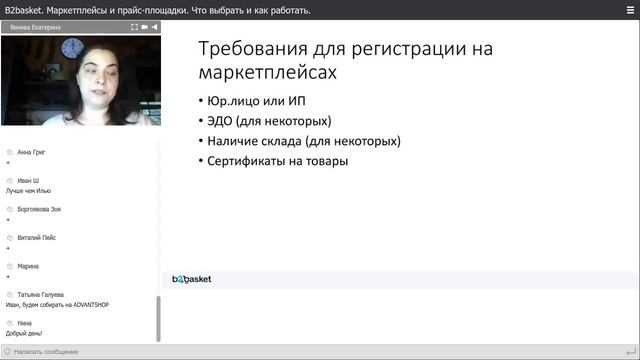Image resolution: width=640 pixels, height=360 pixels.
Task: Click the slide heading 'Требования для регистрации'
Action: 346,60
